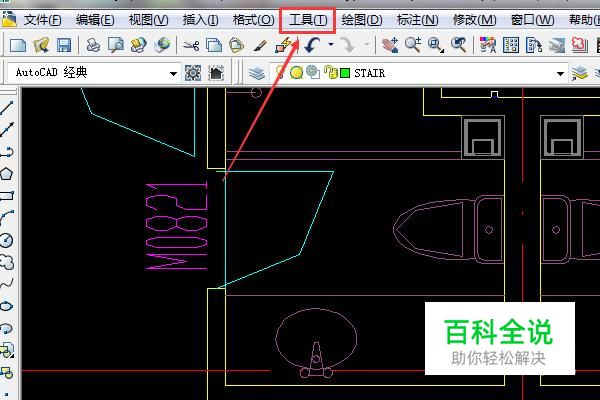Open a drawing with the Open folder icon

41,46
